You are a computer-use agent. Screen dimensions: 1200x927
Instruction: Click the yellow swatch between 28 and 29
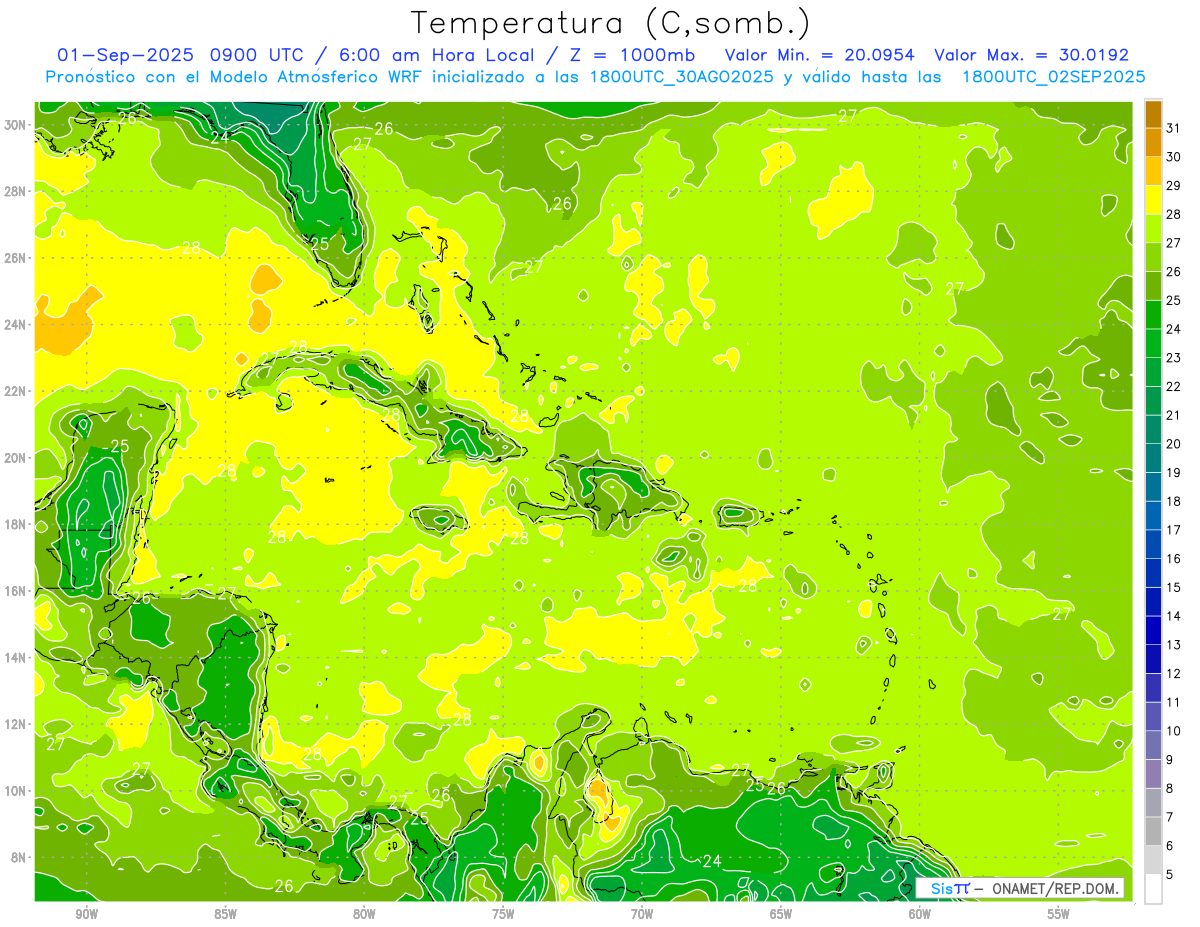tap(1153, 200)
